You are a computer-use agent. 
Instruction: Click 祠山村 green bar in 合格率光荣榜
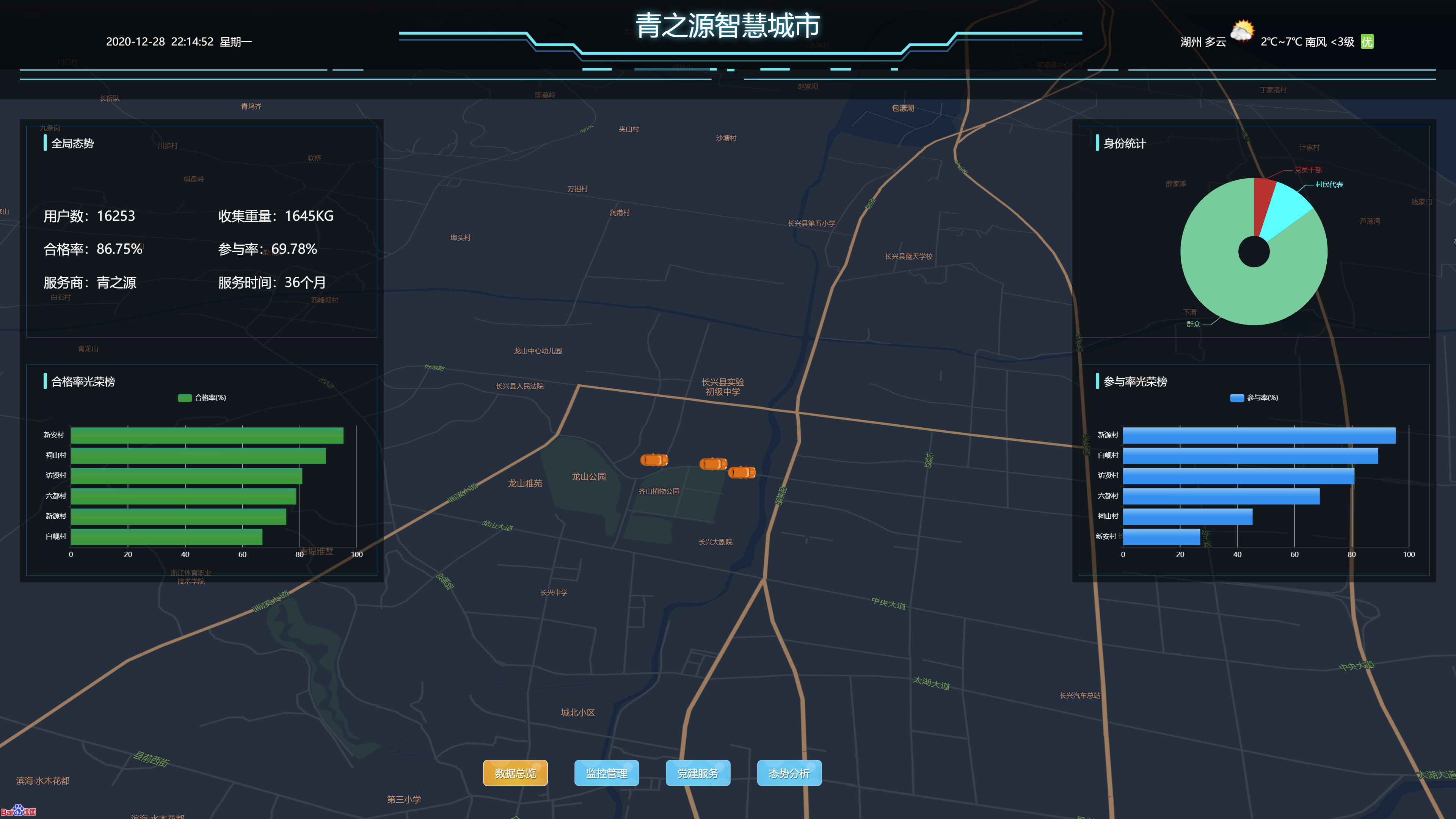click(x=198, y=455)
